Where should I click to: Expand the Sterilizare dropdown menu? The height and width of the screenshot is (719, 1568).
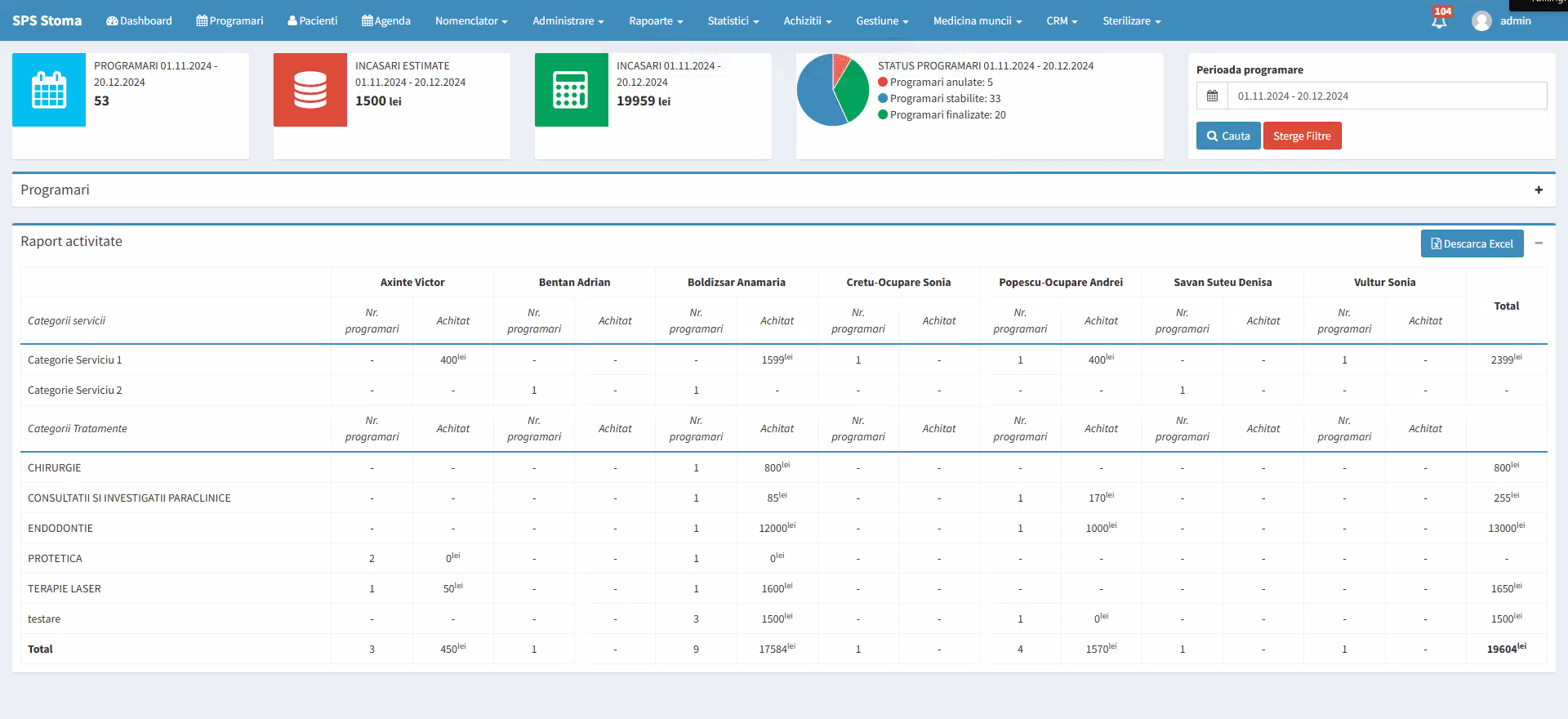click(x=1131, y=20)
